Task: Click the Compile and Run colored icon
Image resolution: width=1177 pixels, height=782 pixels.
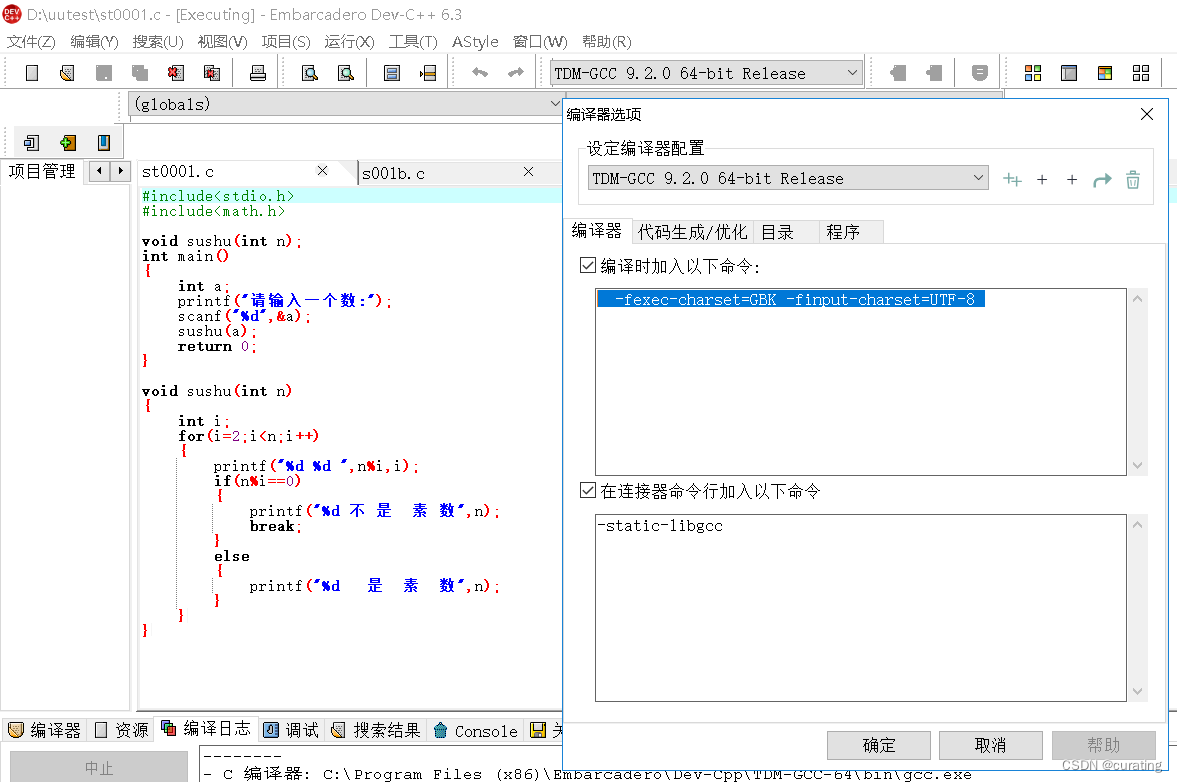Action: click(1105, 73)
